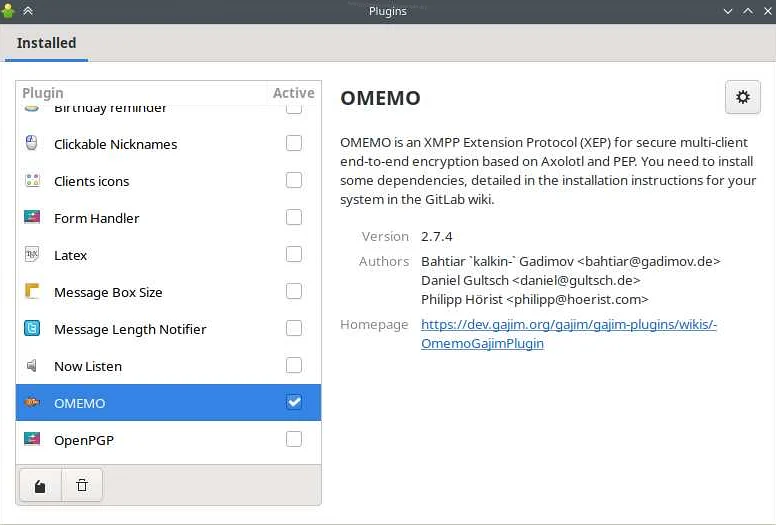Screen dimensions: 776x525
Task: Click the Message Box Size icon
Action: [32, 292]
